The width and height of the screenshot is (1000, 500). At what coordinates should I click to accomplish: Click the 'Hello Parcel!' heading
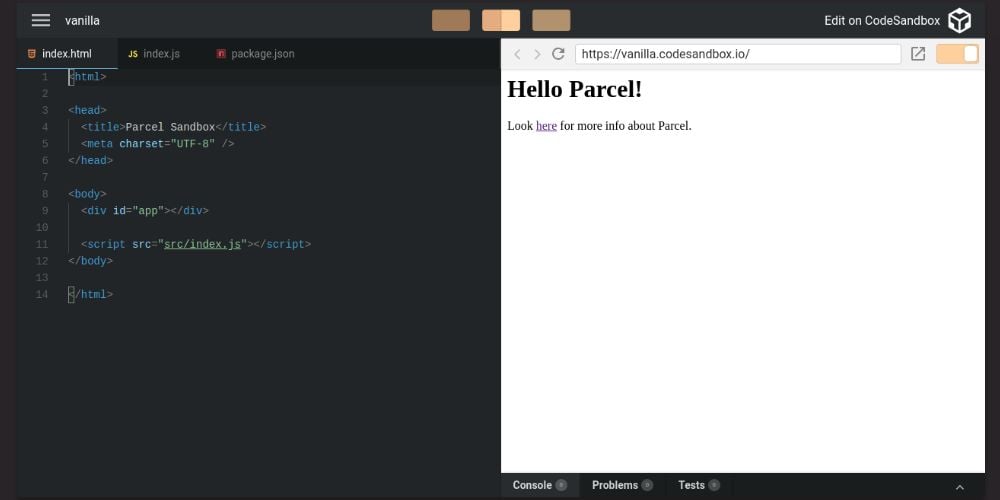[x=575, y=89]
